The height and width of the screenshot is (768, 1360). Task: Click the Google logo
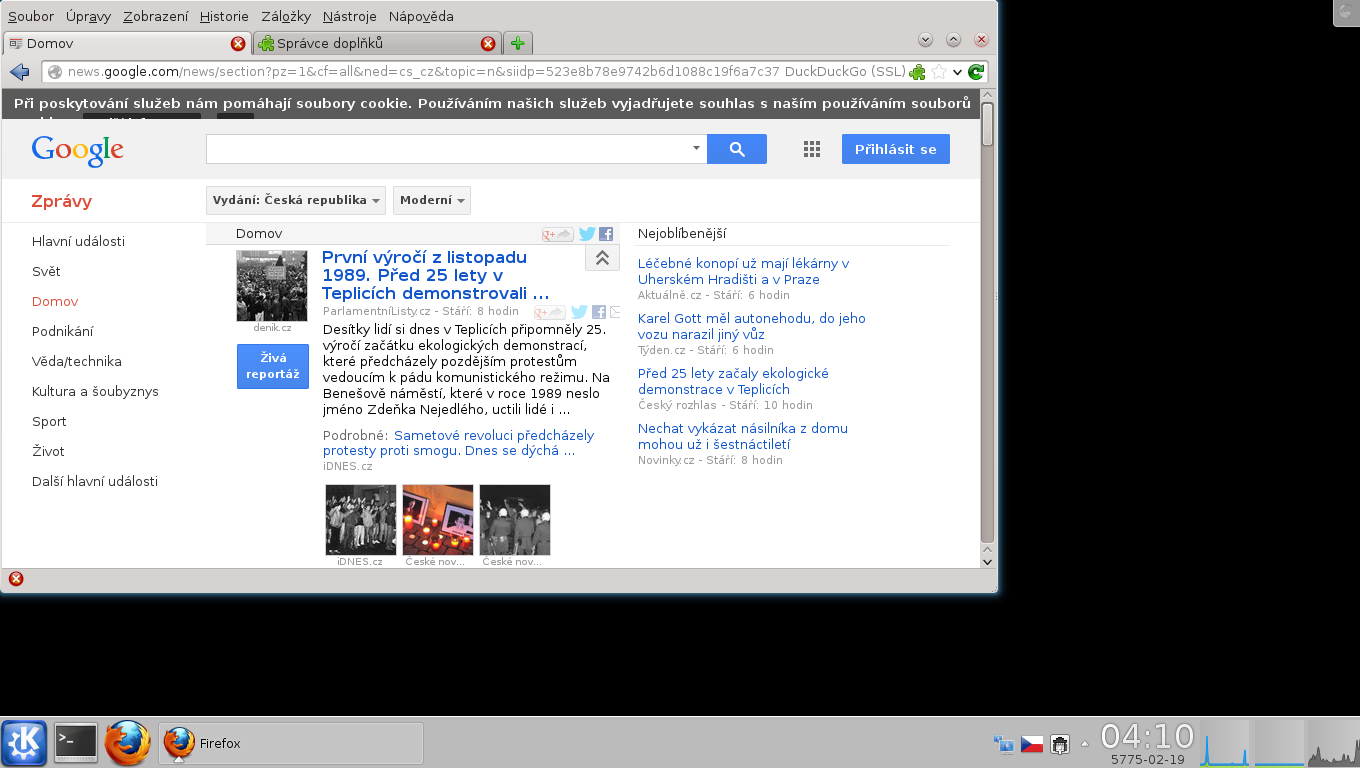pyautogui.click(x=78, y=150)
